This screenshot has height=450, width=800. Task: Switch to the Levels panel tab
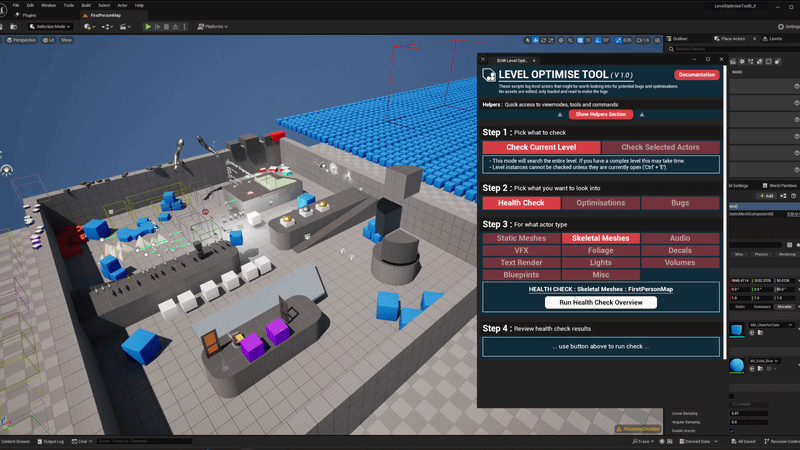point(772,39)
